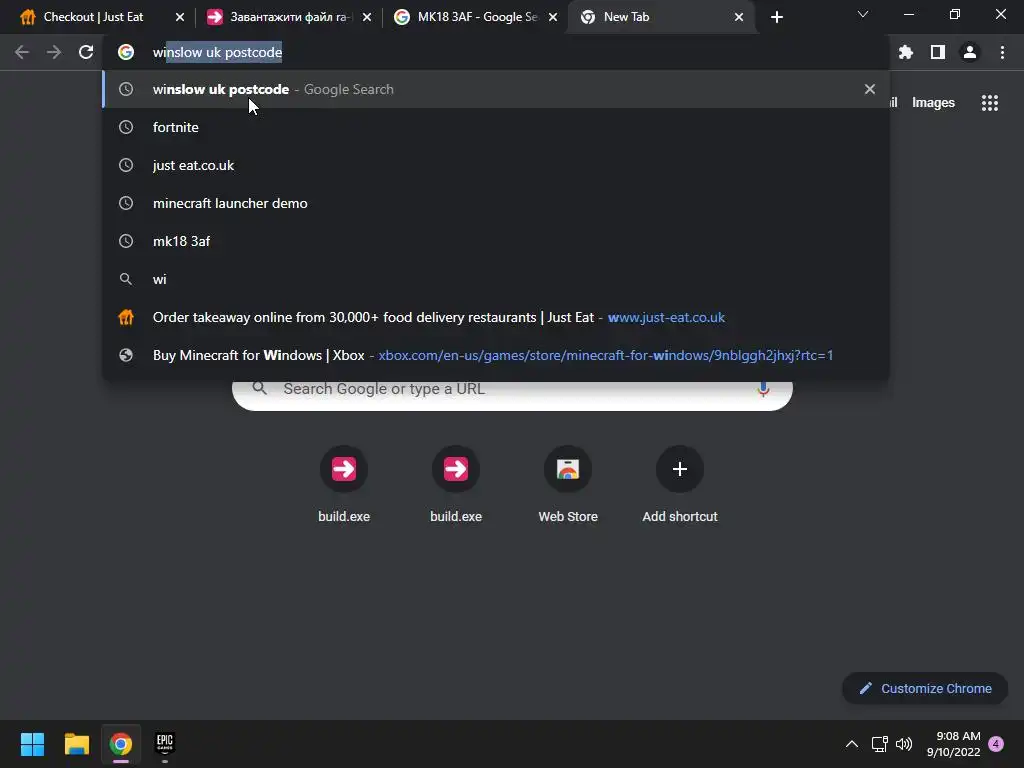The image size is (1024, 768).
Task: Open the Just Eat takeaway suggestion
Action: pos(495,317)
